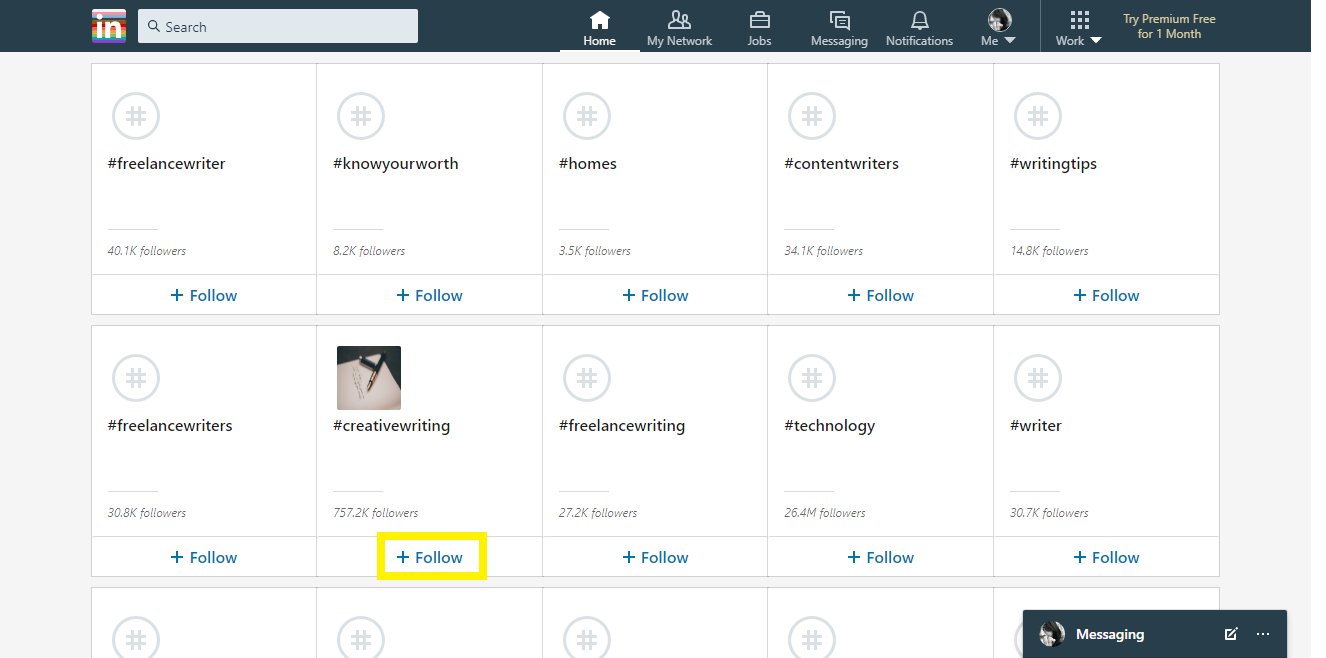
Task: Click the LinkedIn logo icon
Action: pyautogui.click(x=108, y=26)
